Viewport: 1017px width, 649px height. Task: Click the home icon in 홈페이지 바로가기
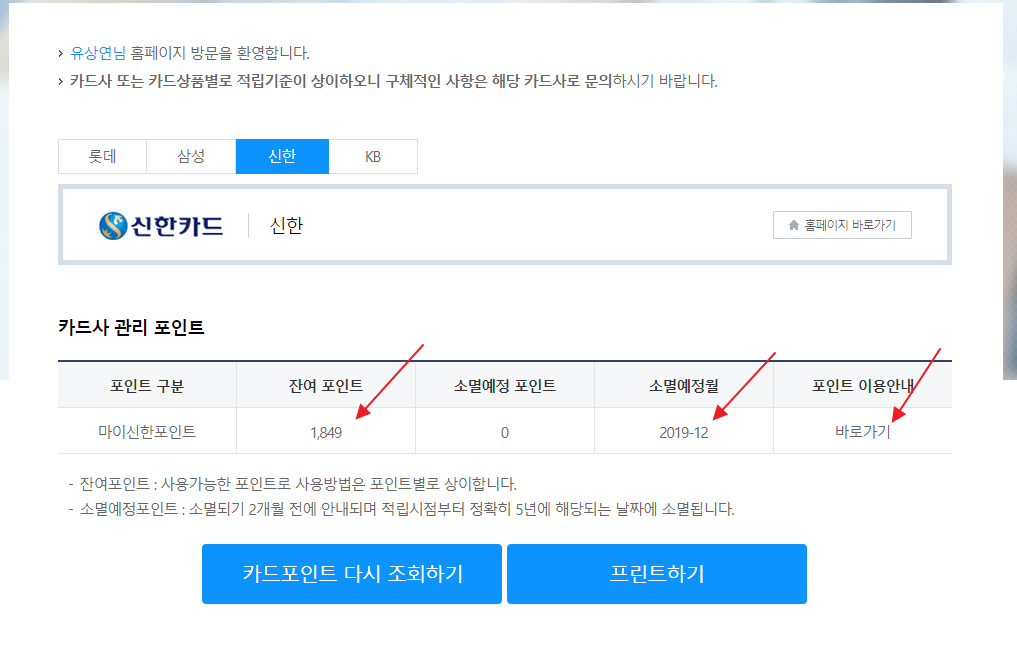793,225
